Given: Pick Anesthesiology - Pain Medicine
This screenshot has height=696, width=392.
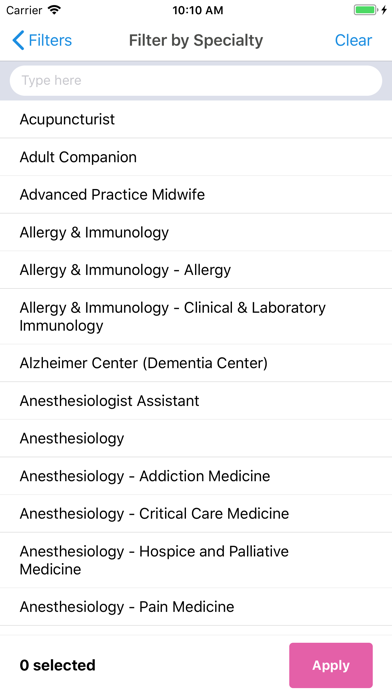Looking at the screenshot, I should 196,607.
